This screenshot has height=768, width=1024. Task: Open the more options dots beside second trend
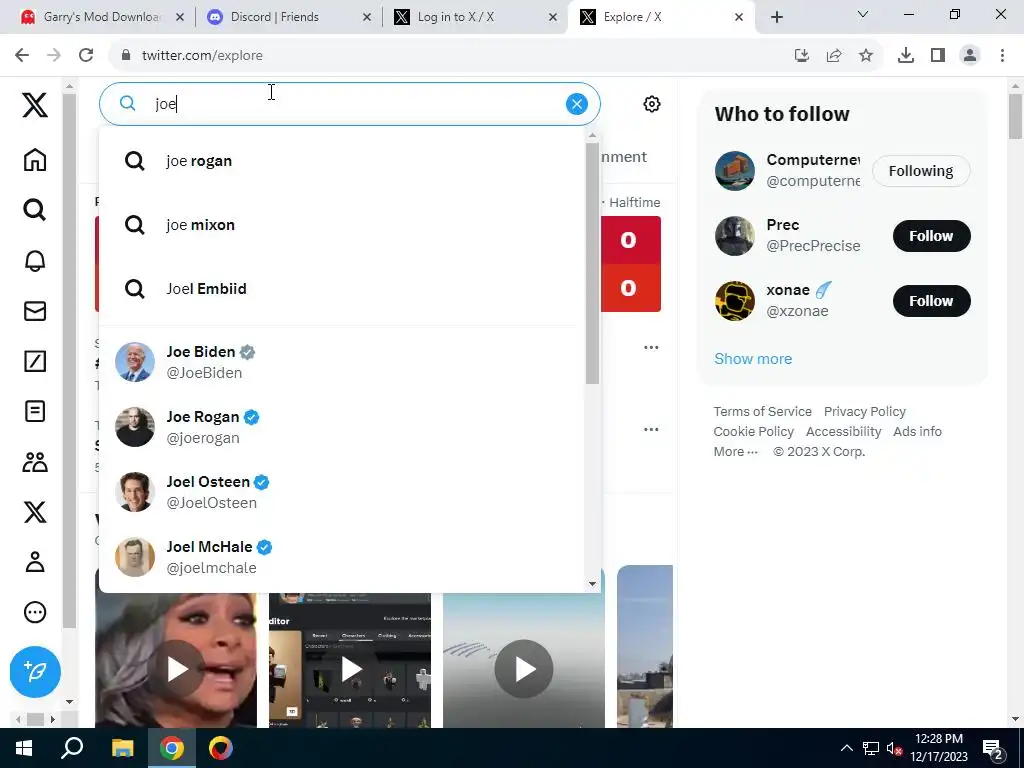(651, 430)
